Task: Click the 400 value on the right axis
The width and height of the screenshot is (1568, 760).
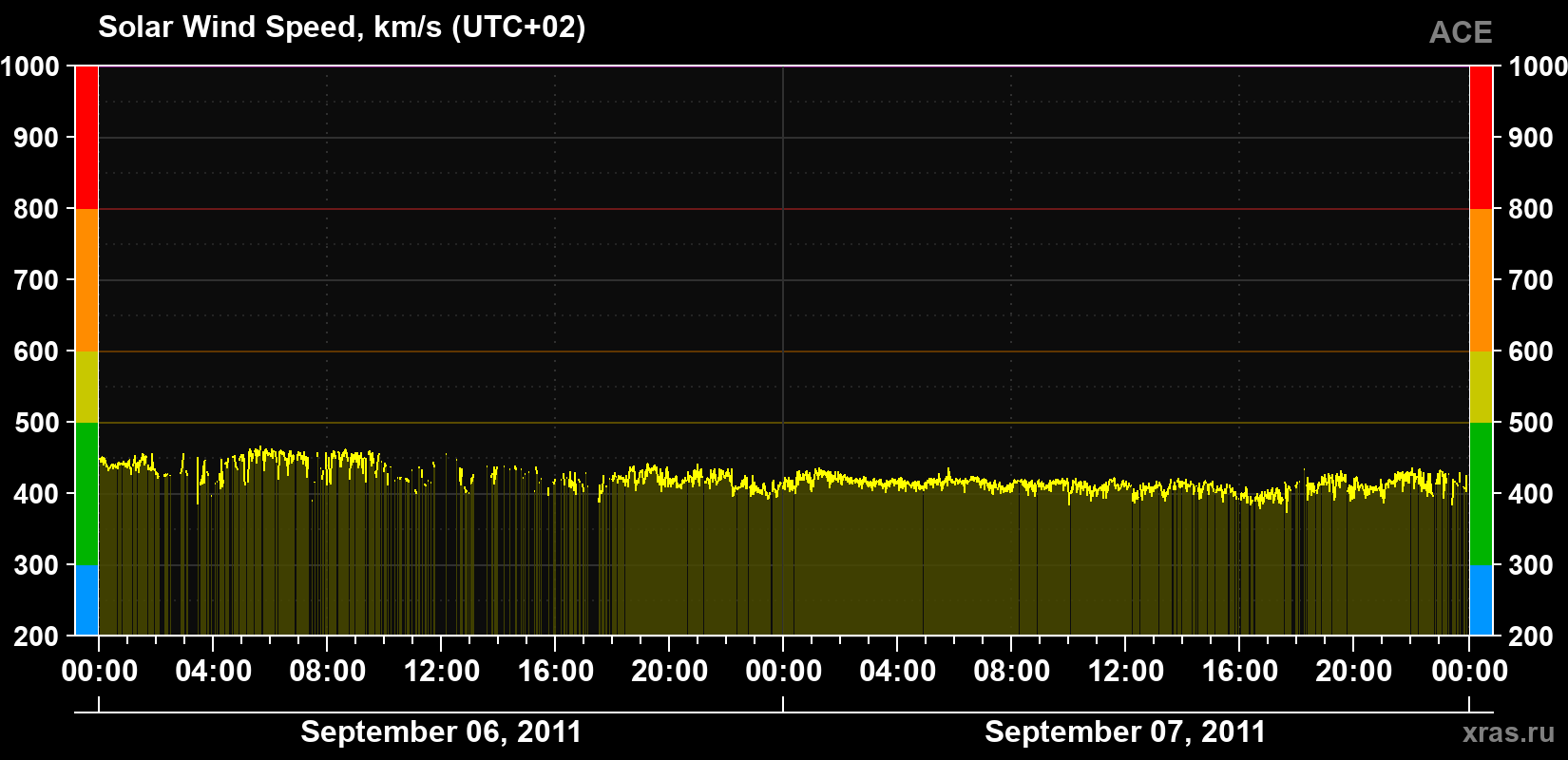Action: (x=1531, y=494)
